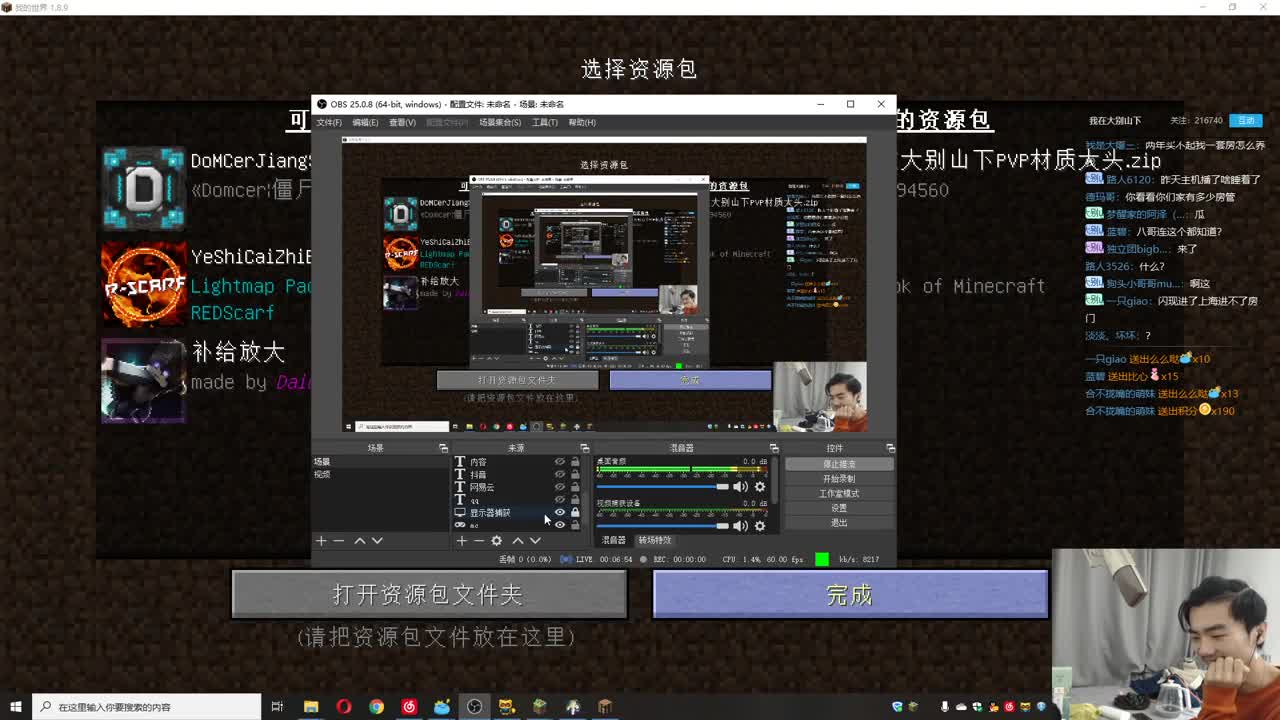
Task: Toggle visibility of the 网易云 source
Action: 560,486
